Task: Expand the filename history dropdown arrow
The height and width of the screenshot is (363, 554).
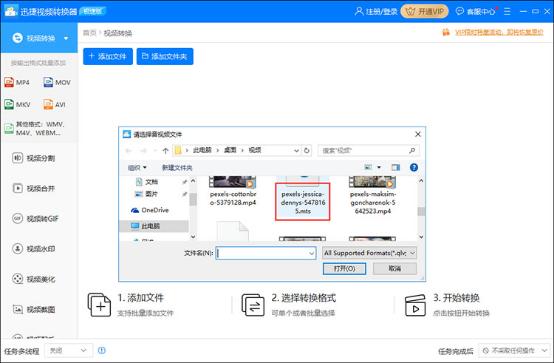Action: 312,253
